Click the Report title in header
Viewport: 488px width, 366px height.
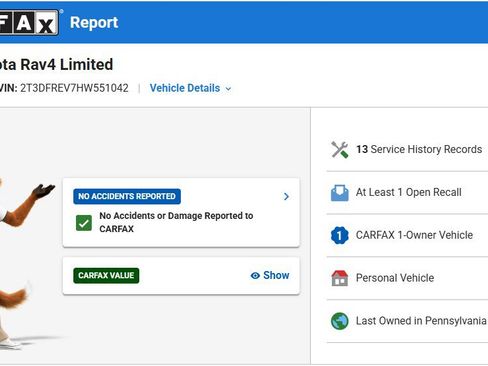(94, 23)
